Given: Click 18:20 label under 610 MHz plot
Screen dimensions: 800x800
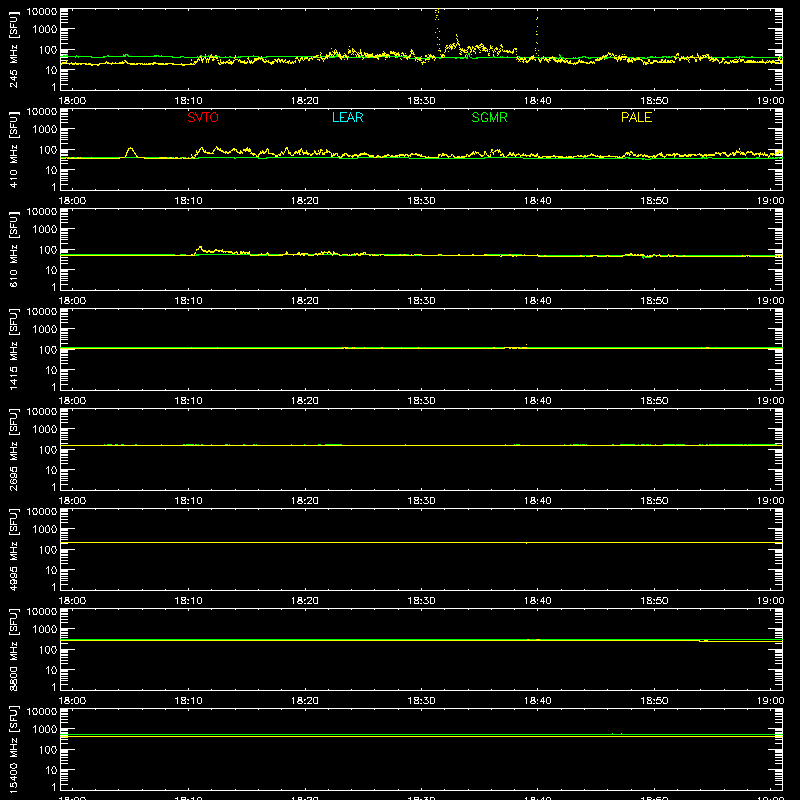Looking at the screenshot, I should point(305,301).
